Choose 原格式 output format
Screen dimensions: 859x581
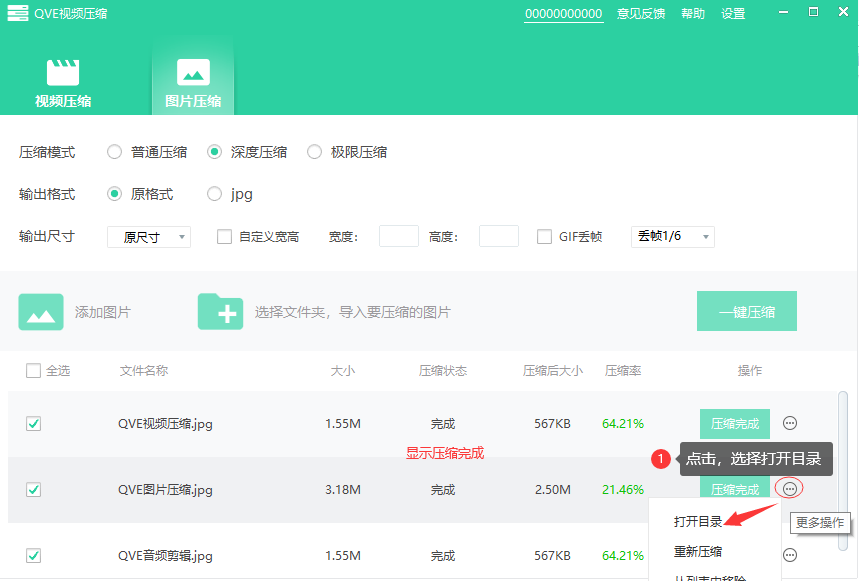(114, 194)
